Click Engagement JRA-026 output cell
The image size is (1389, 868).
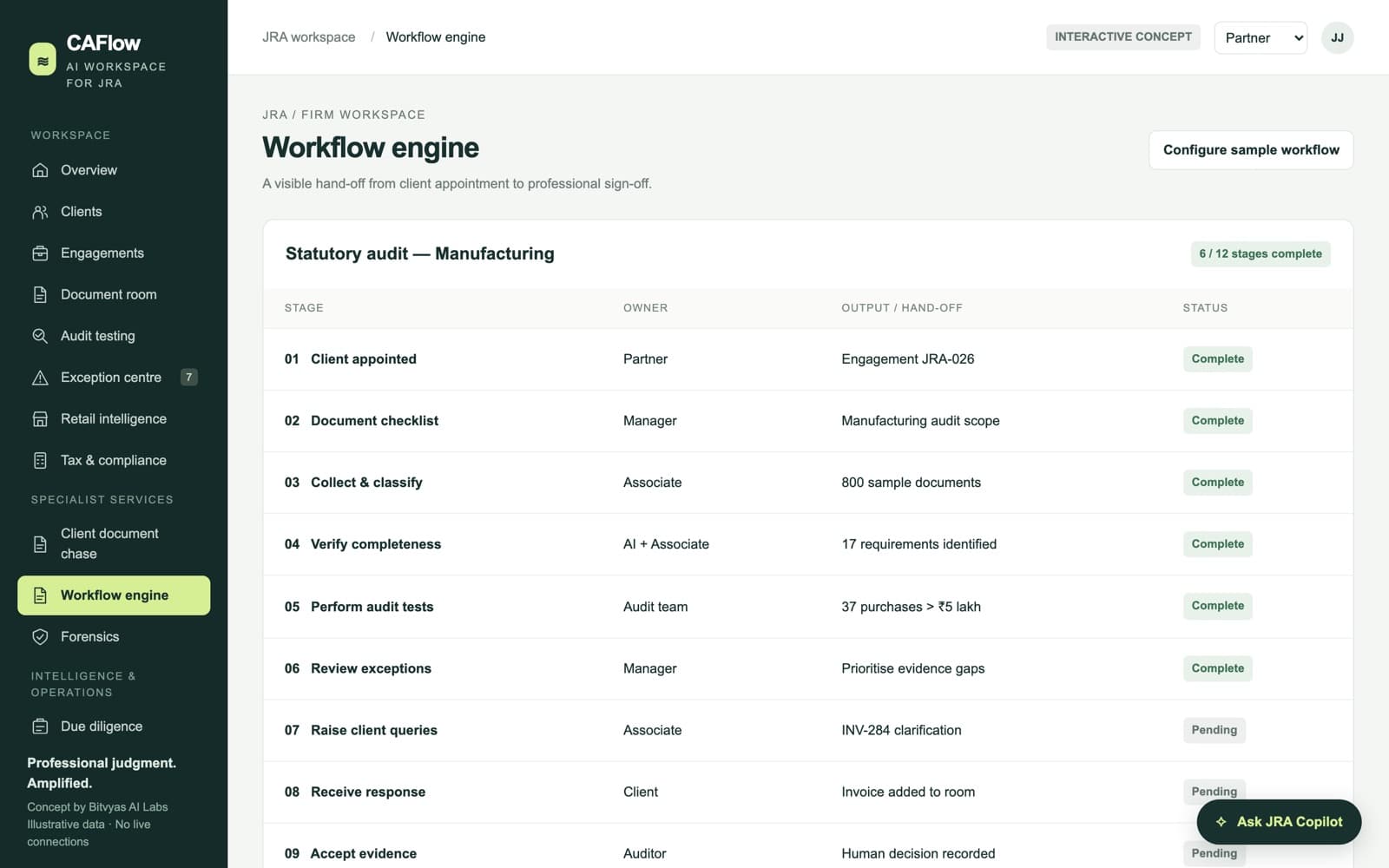[x=908, y=359]
